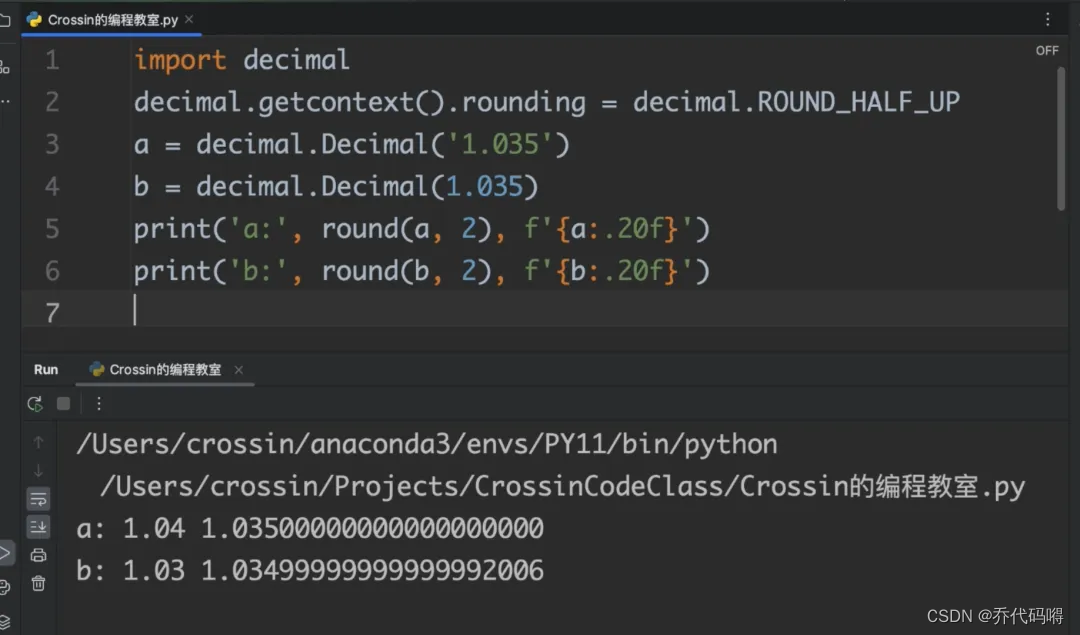Close the Crossin的编程教室.py editor tab

click(189, 19)
